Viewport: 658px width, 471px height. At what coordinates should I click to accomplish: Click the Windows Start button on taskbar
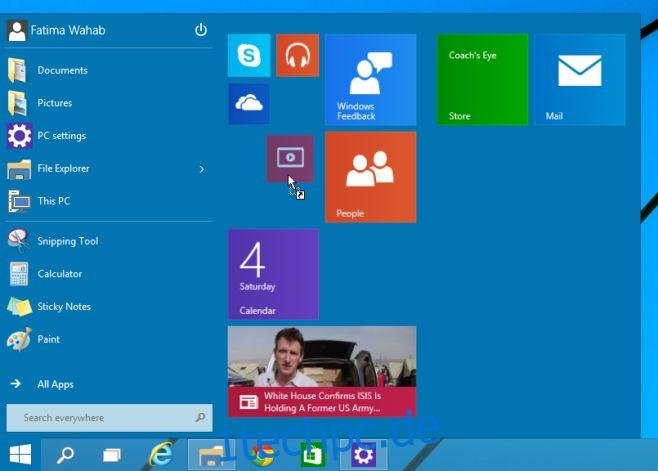[20, 455]
